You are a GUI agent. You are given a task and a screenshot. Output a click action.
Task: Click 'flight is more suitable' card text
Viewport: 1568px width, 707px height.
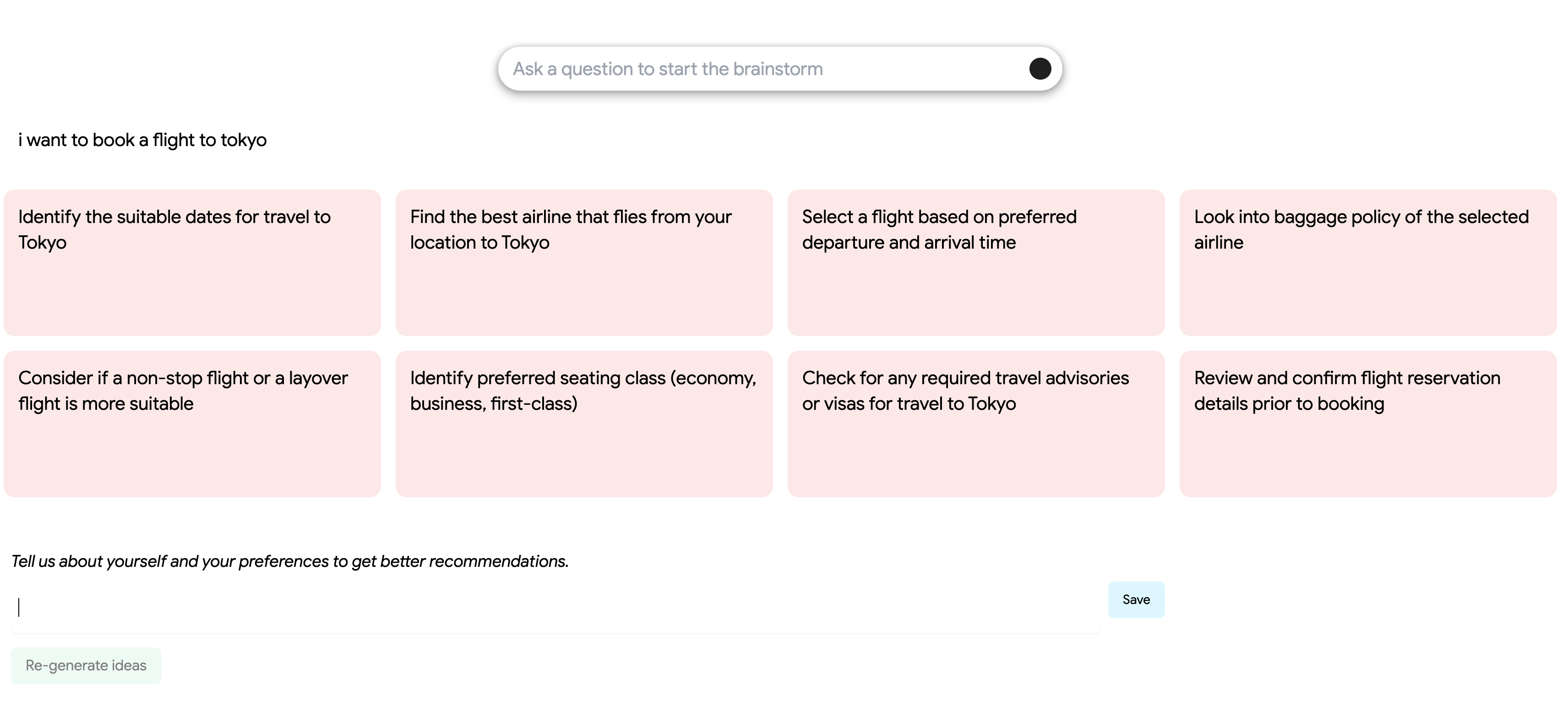click(x=106, y=404)
